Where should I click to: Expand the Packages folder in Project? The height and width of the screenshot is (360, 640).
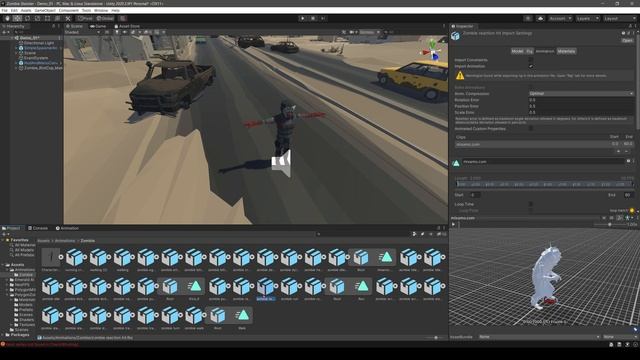pos(3,335)
